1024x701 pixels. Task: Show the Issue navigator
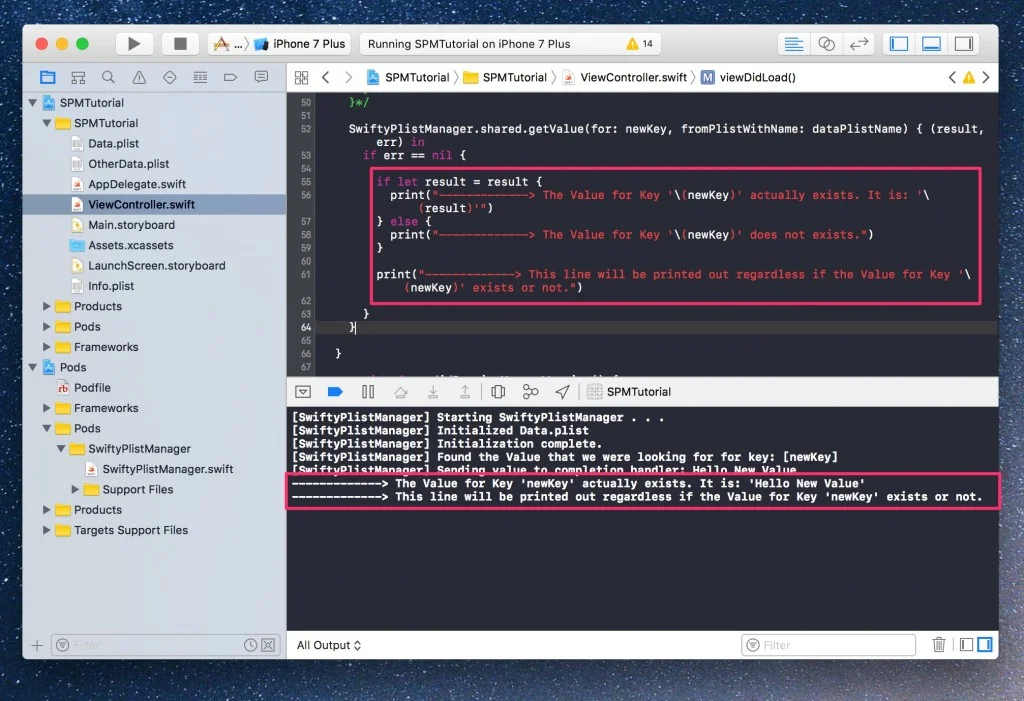point(139,77)
